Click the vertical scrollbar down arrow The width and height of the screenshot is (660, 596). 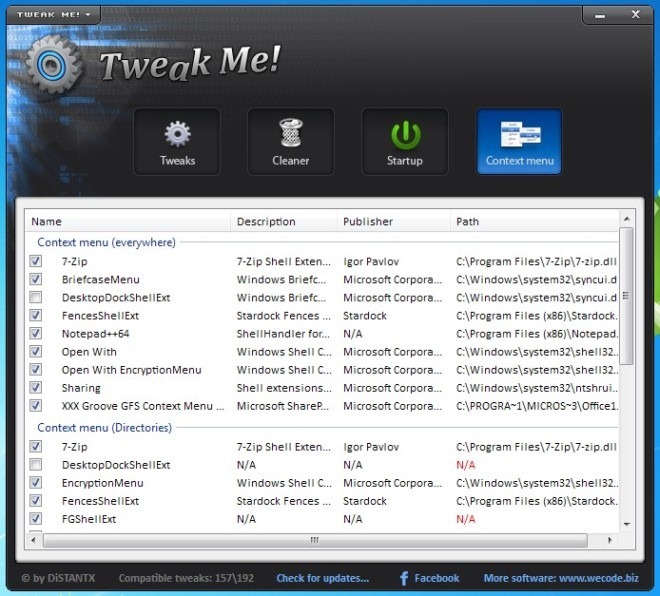click(627, 524)
